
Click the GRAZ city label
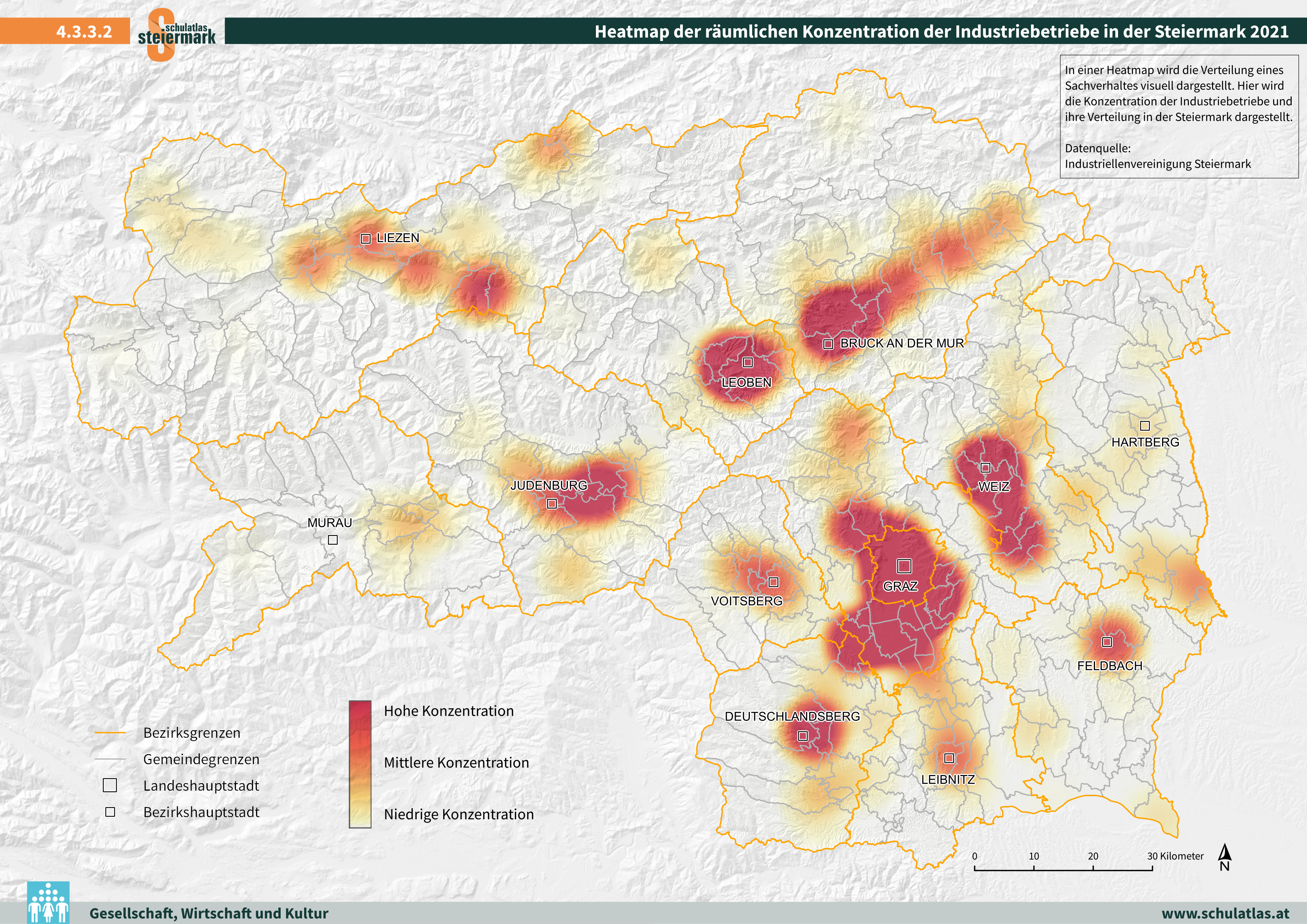[x=900, y=586]
